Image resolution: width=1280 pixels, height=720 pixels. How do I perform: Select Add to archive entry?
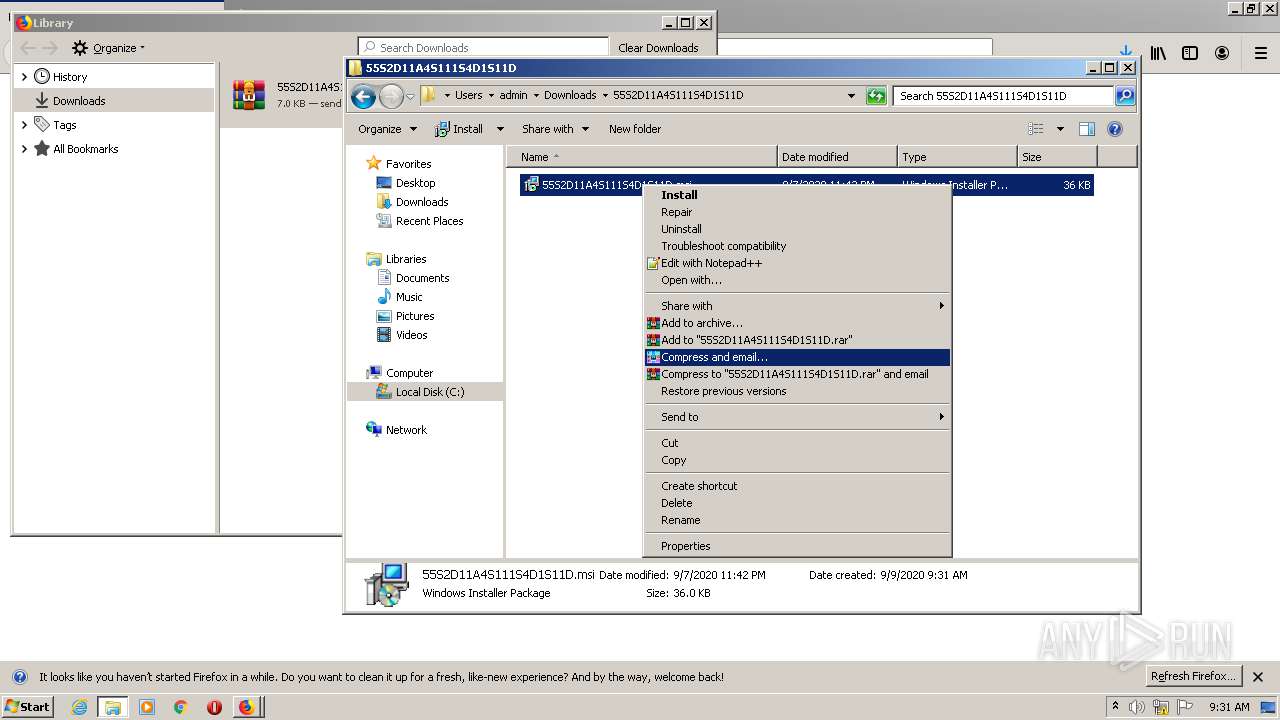pyautogui.click(x=796, y=323)
